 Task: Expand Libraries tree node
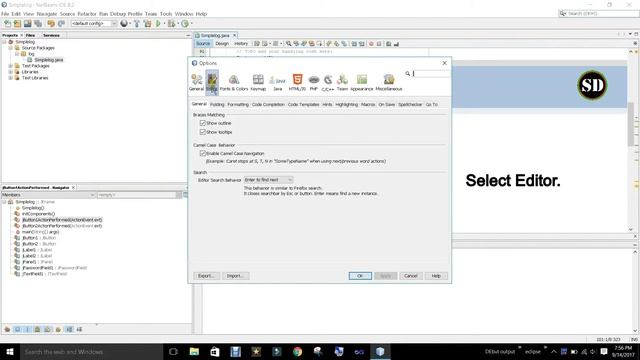tap(11, 72)
